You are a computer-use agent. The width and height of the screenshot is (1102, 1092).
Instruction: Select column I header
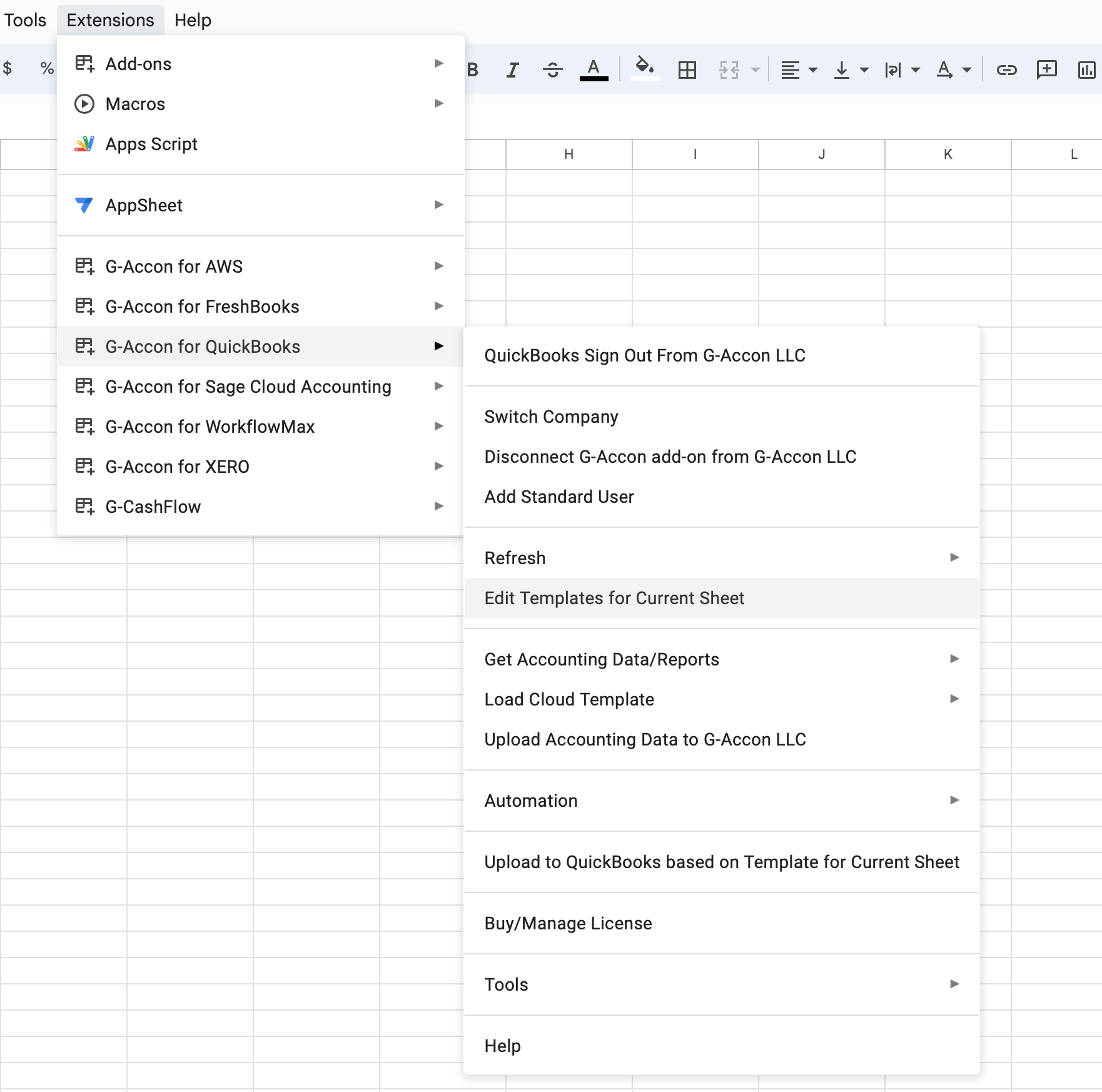695,154
